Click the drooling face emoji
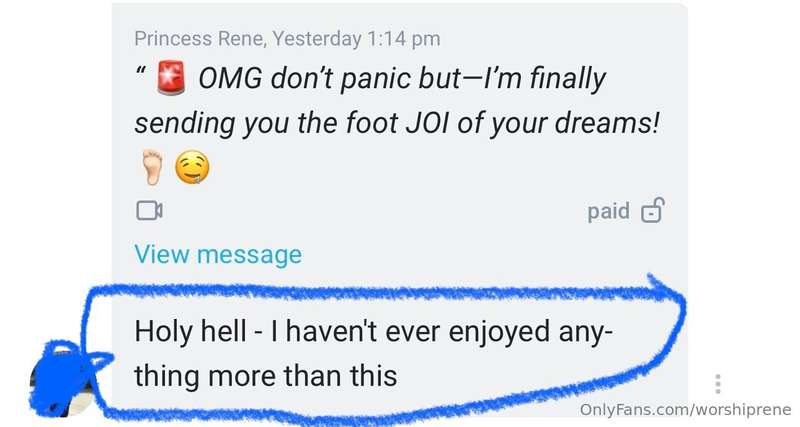The image size is (800, 427). point(192,167)
